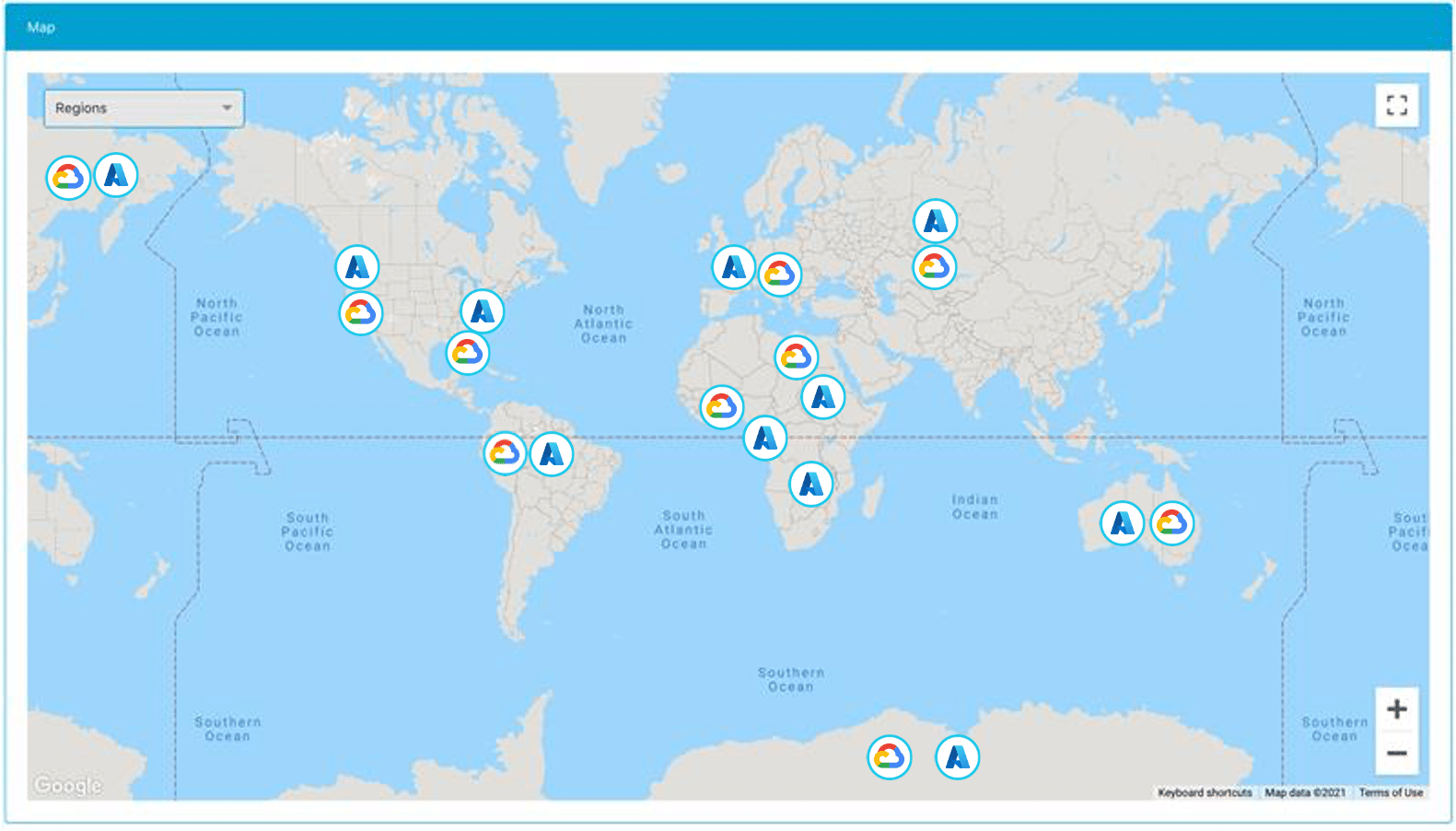Select Google Cloud marker over eastern Australia

point(1172,523)
